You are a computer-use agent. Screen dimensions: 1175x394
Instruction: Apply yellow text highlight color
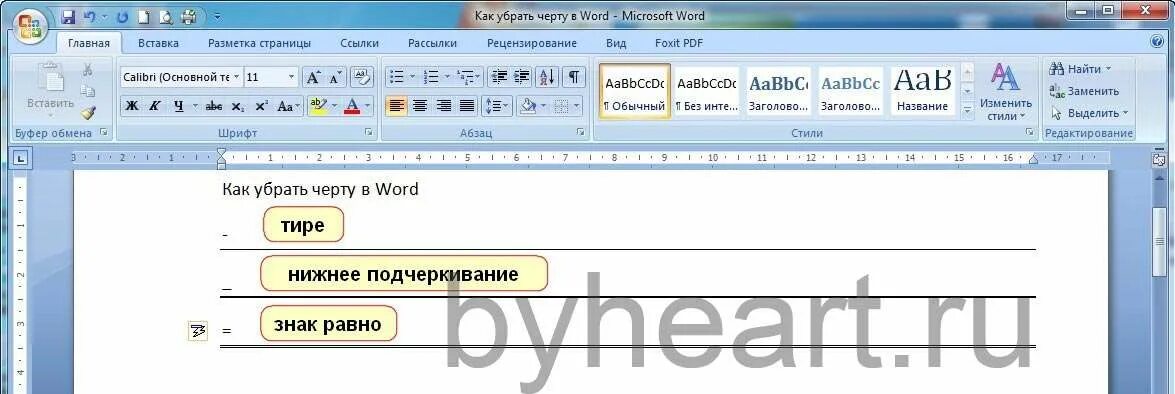[318, 106]
